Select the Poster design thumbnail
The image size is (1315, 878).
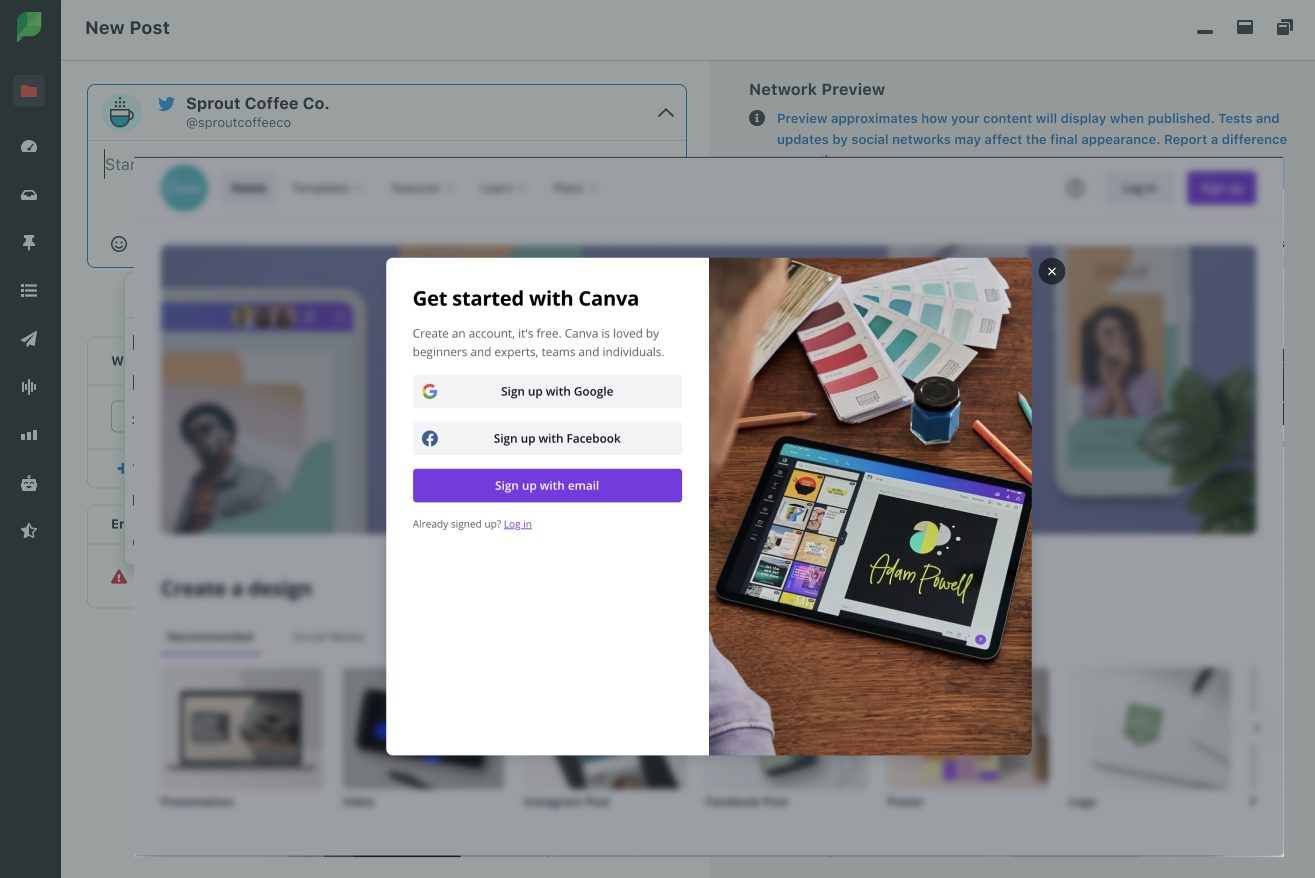(967, 728)
